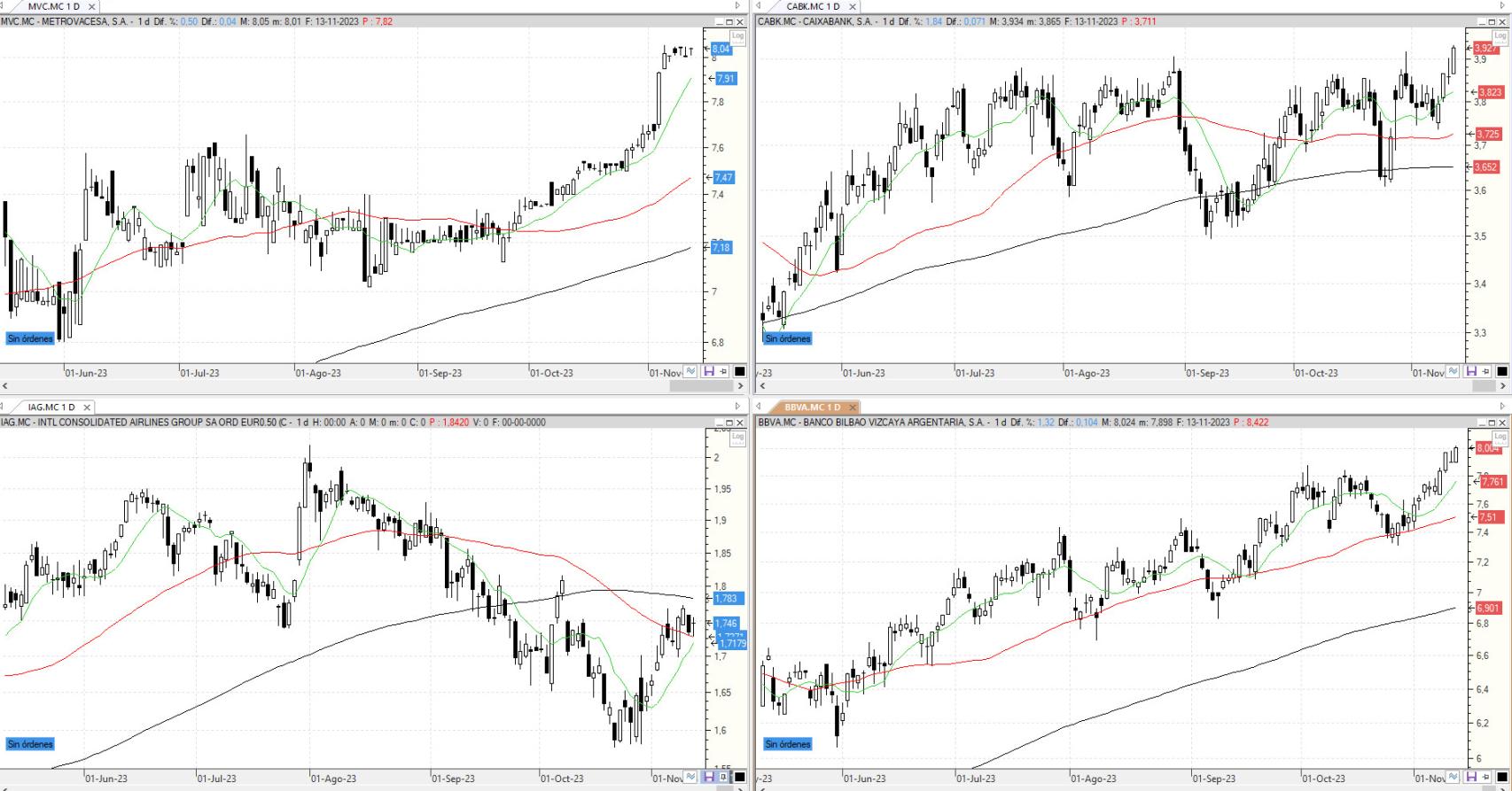1512x791 pixels.
Task: Open the indicators wave icon in CABK.MC chart
Action: (x=1454, y=372)
